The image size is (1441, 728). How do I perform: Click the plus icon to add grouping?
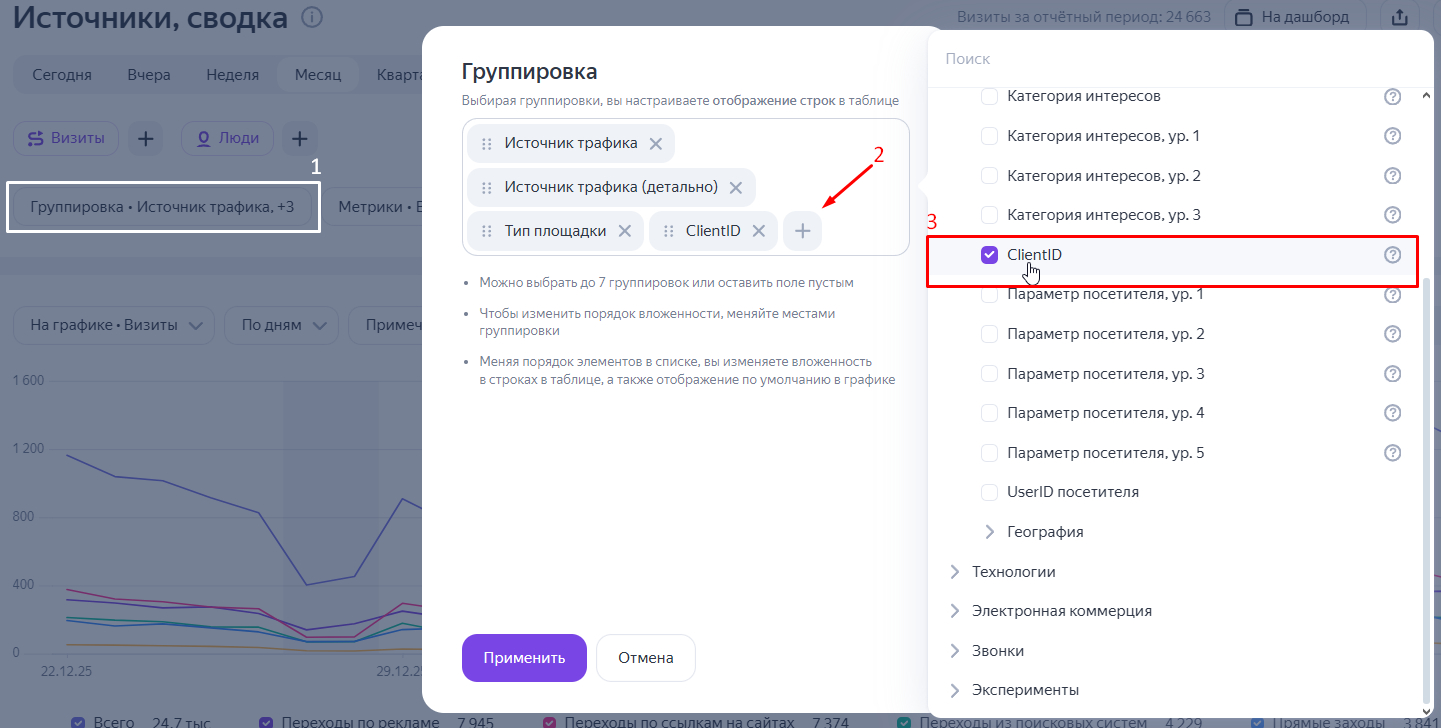(802, 231)
